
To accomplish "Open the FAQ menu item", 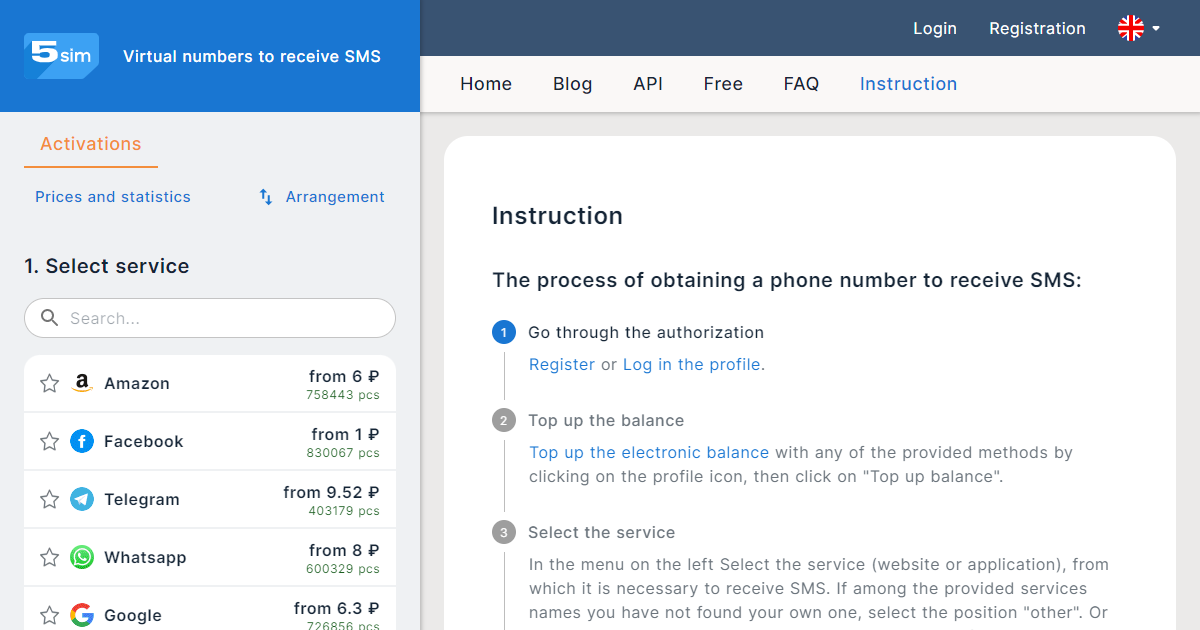I will (x=801, y=84).
